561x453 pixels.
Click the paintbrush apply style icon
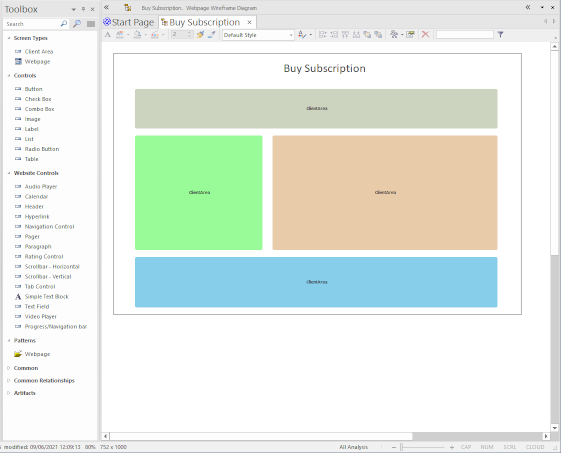pyautogui.click(x=200, y=34)
